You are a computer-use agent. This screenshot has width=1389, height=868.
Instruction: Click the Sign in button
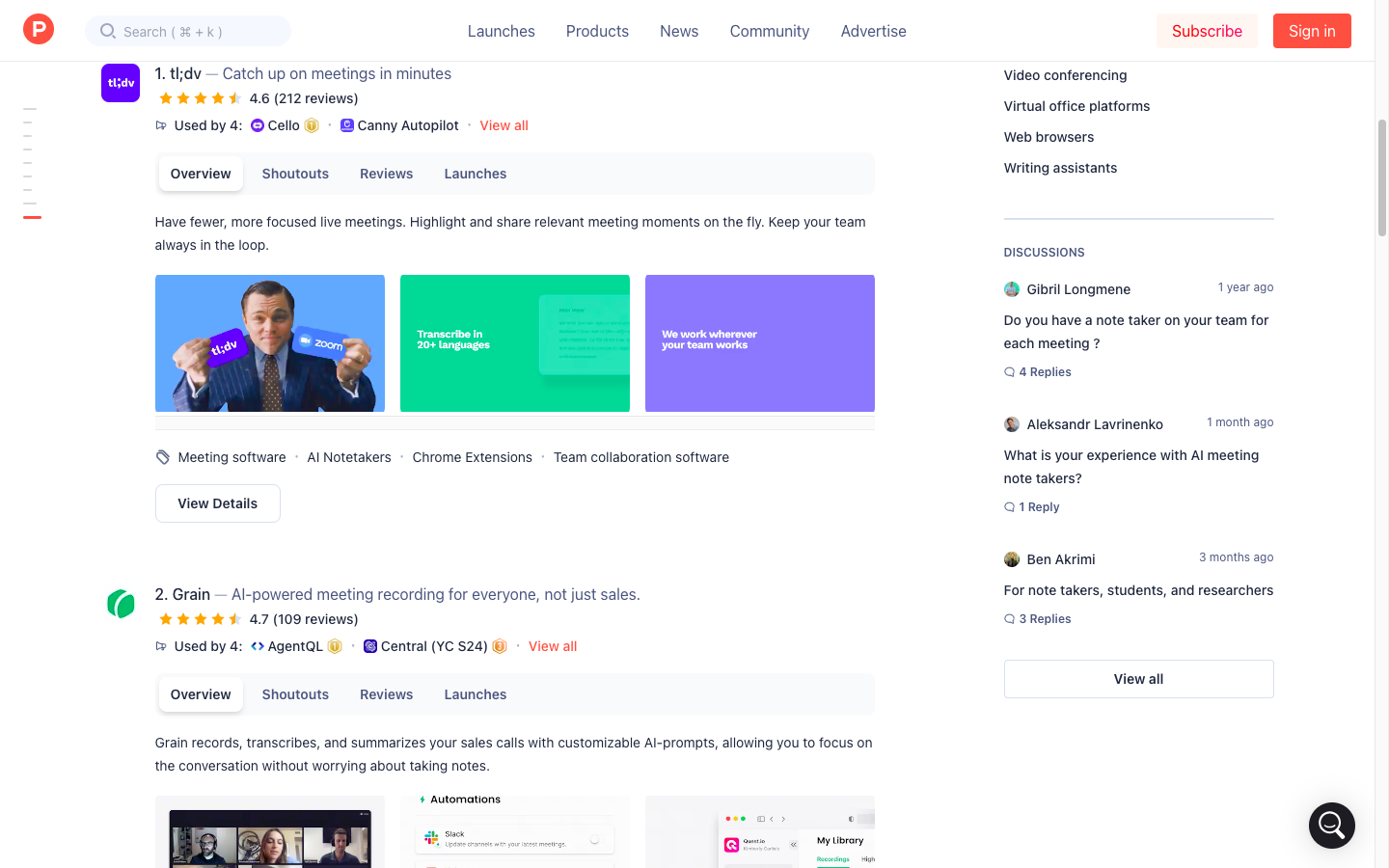(x=1312, y=31)
